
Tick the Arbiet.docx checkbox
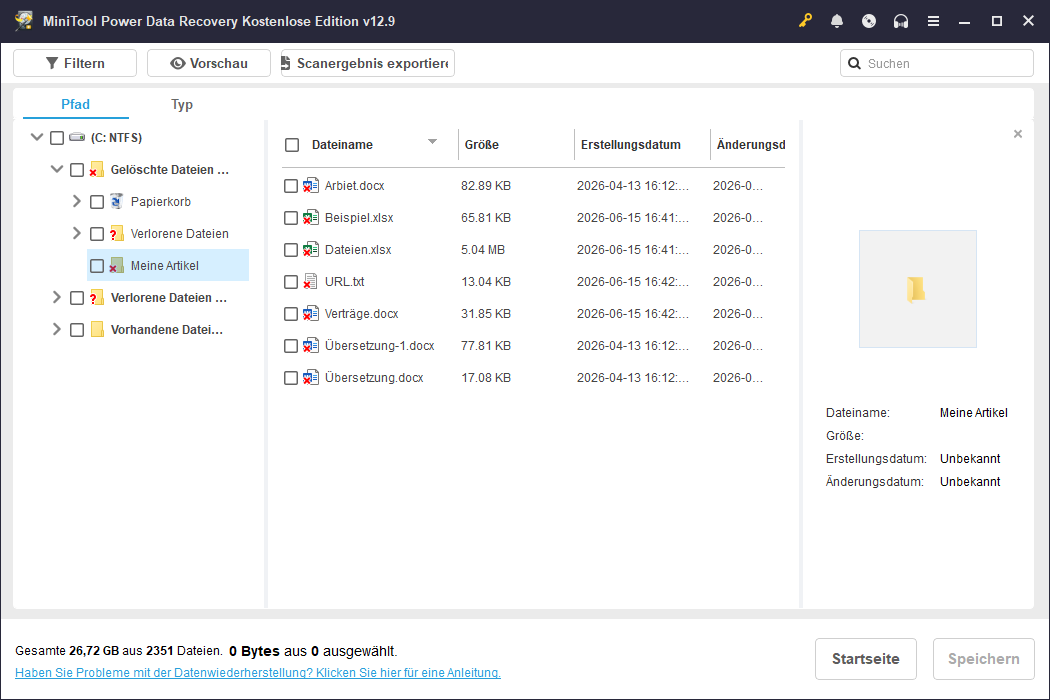[x=291, y=186]
